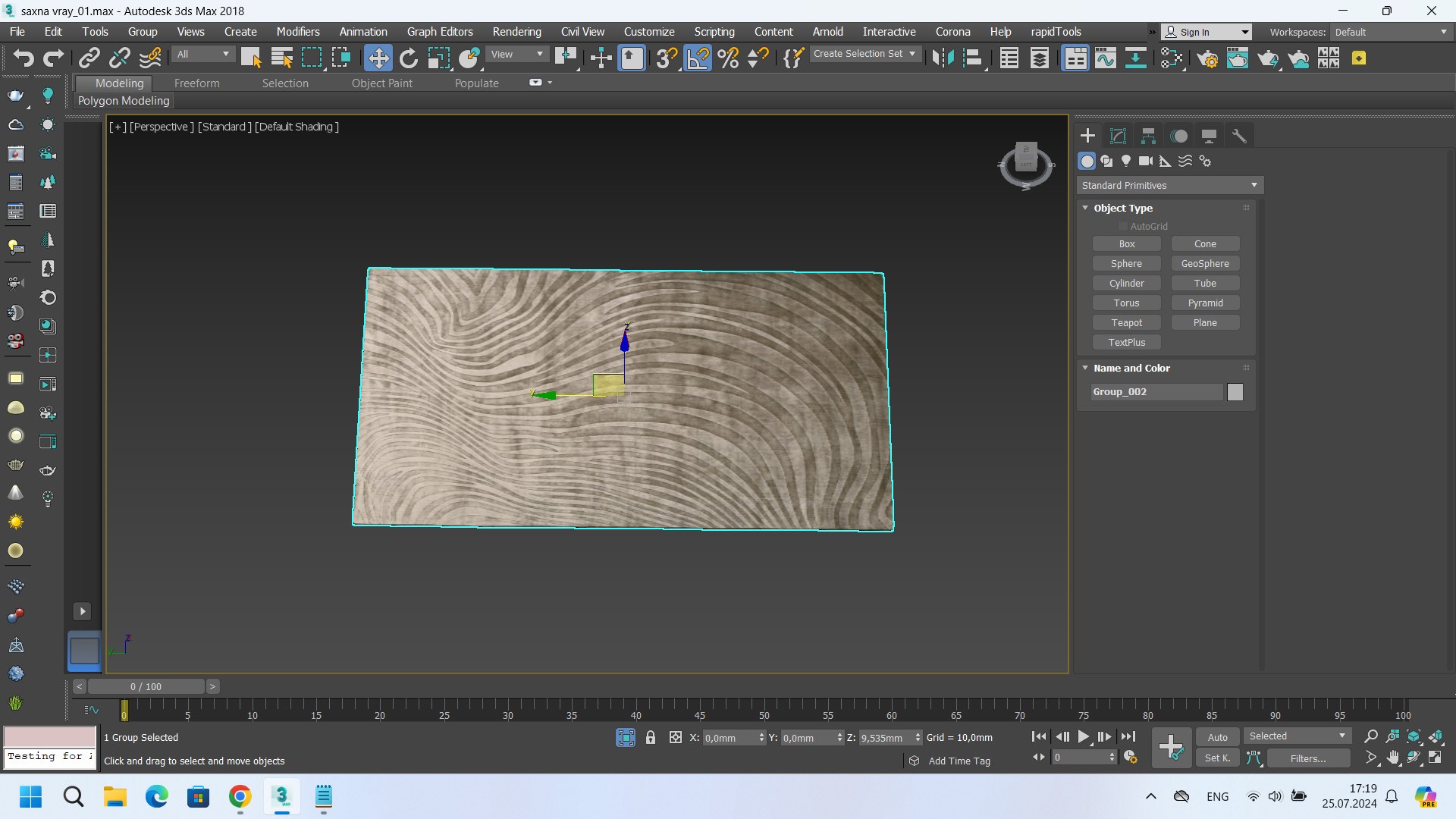
Task: Open the Rendering menu
Action: [516, 32]
